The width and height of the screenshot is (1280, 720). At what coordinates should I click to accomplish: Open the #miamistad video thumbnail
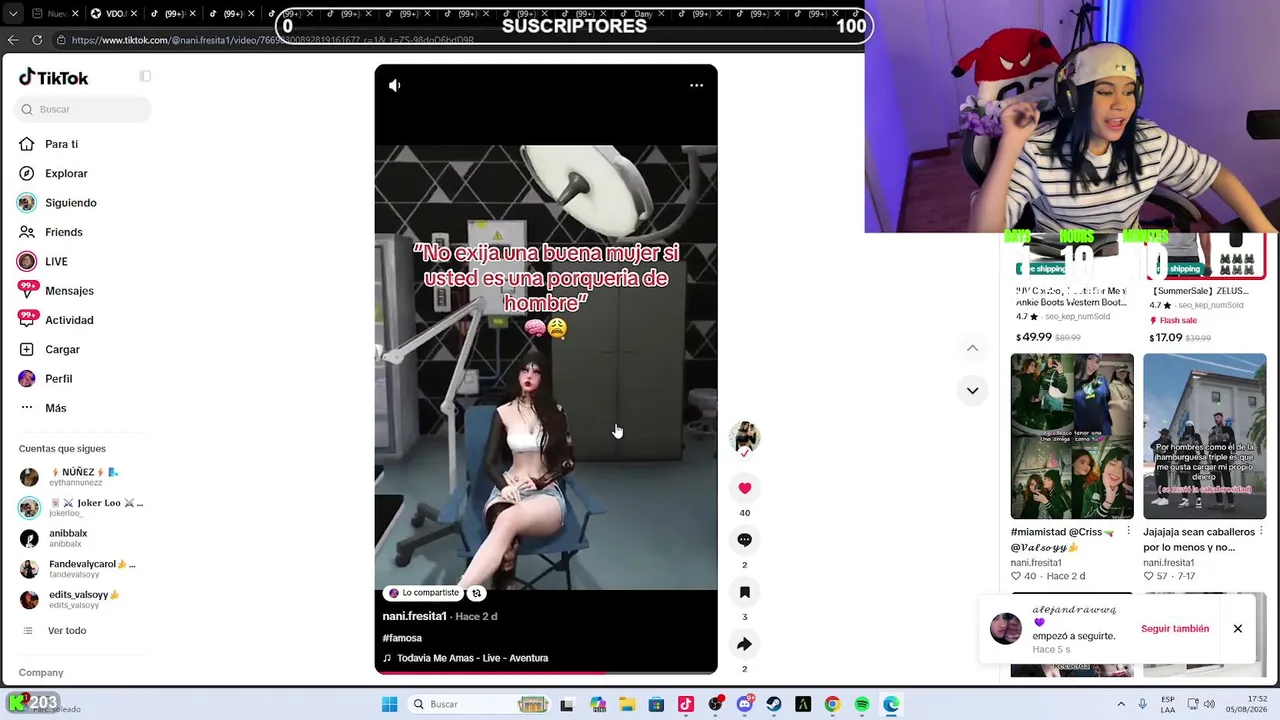[1072, 436]
